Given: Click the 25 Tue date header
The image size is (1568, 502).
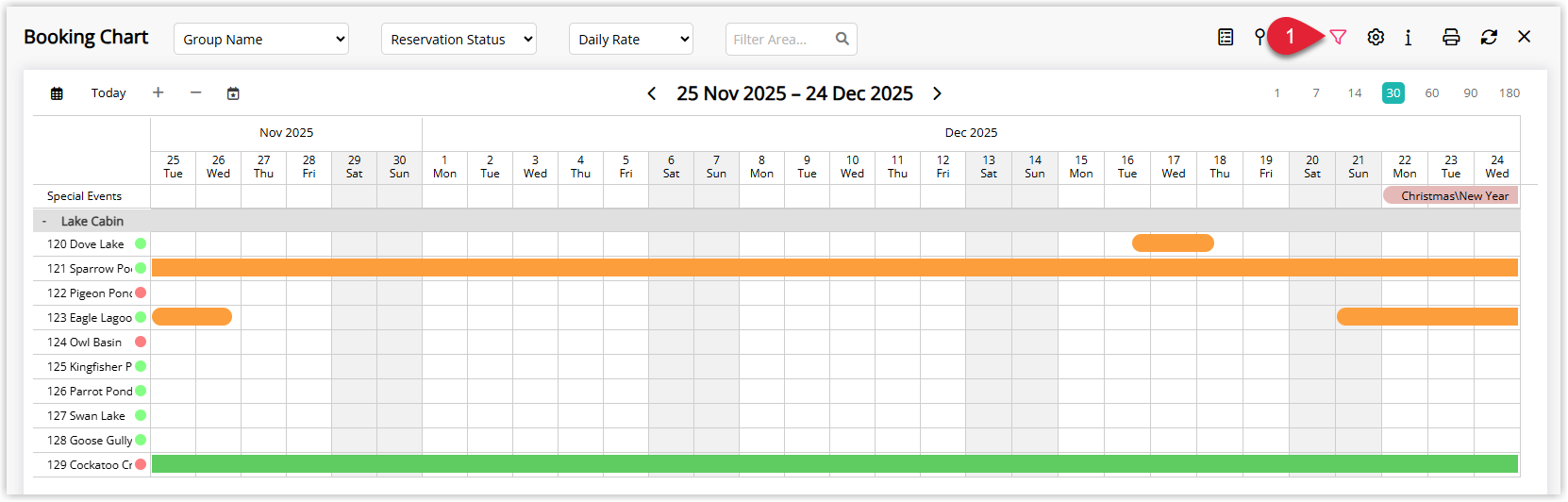Looking at the screenshot, I should pos(174,167).
